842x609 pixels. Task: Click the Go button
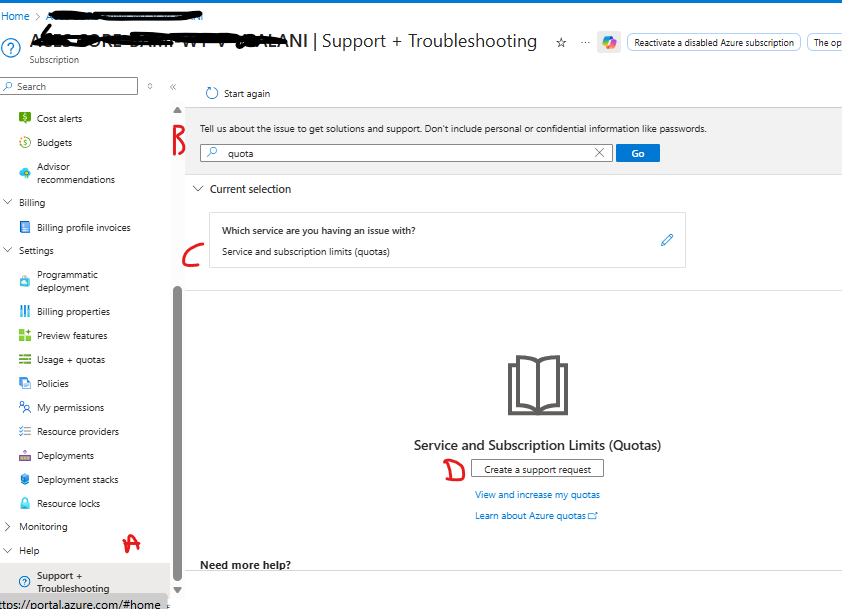coord(637,153)
